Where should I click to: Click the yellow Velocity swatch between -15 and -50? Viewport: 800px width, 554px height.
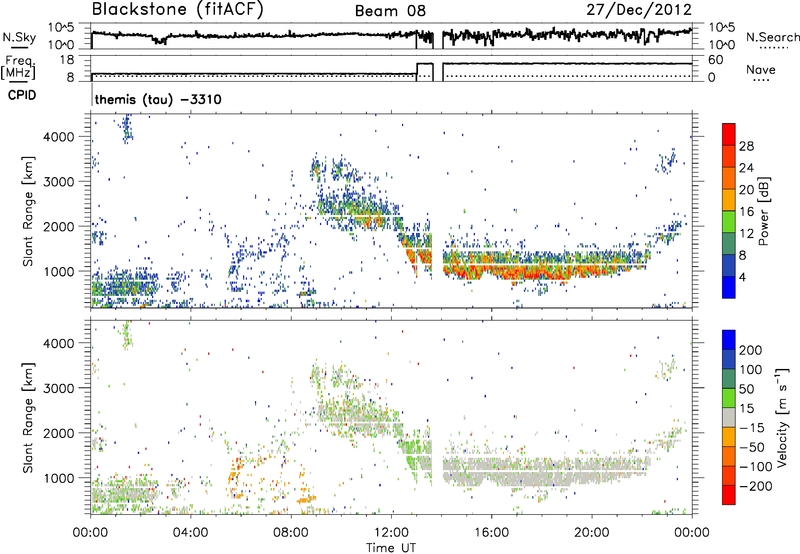point(729,437)
